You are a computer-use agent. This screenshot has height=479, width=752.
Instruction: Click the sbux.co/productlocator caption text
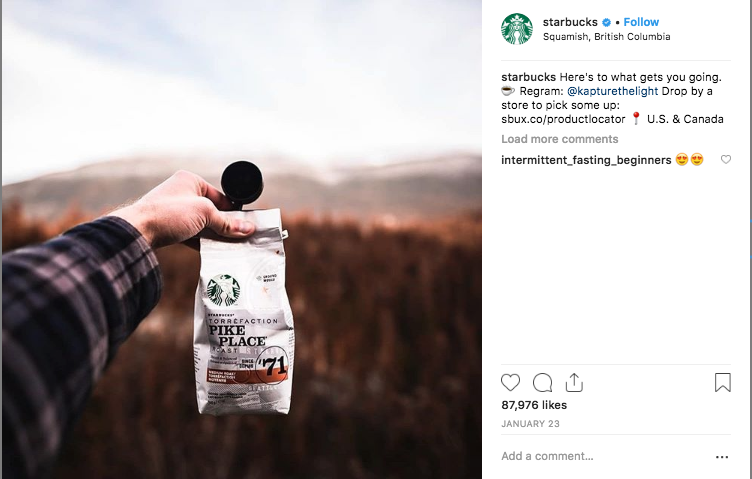pos(564,119)
